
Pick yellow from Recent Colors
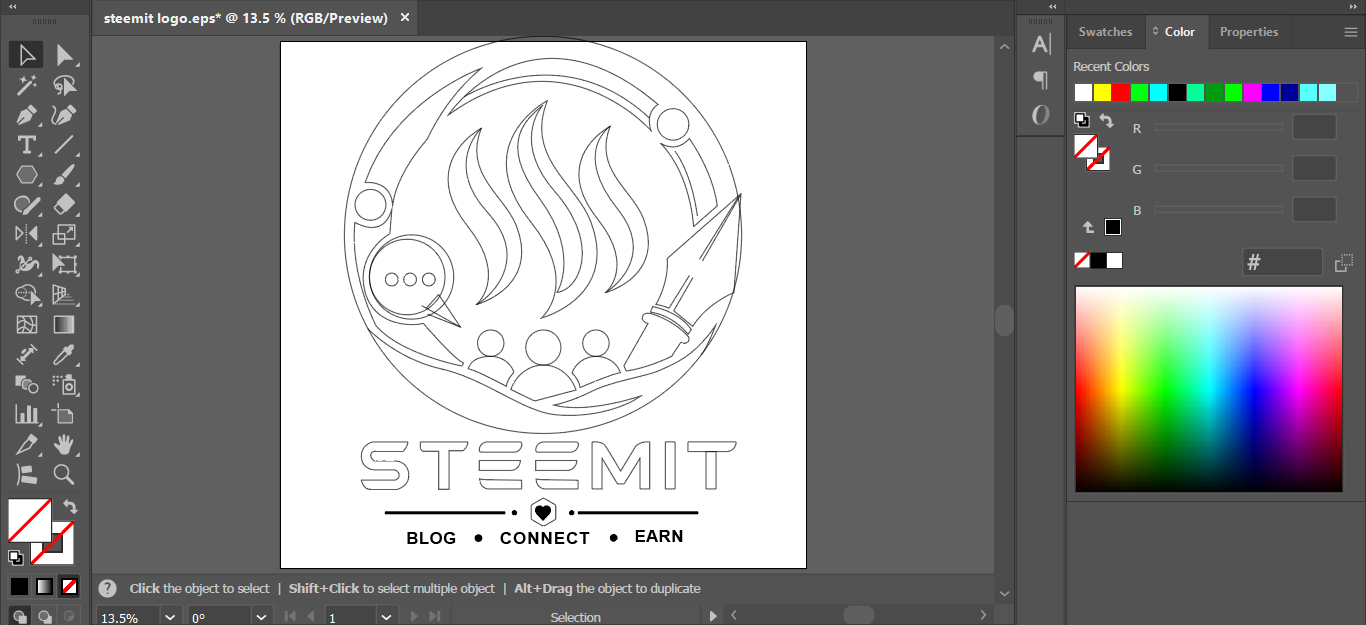coord(1102,93)
